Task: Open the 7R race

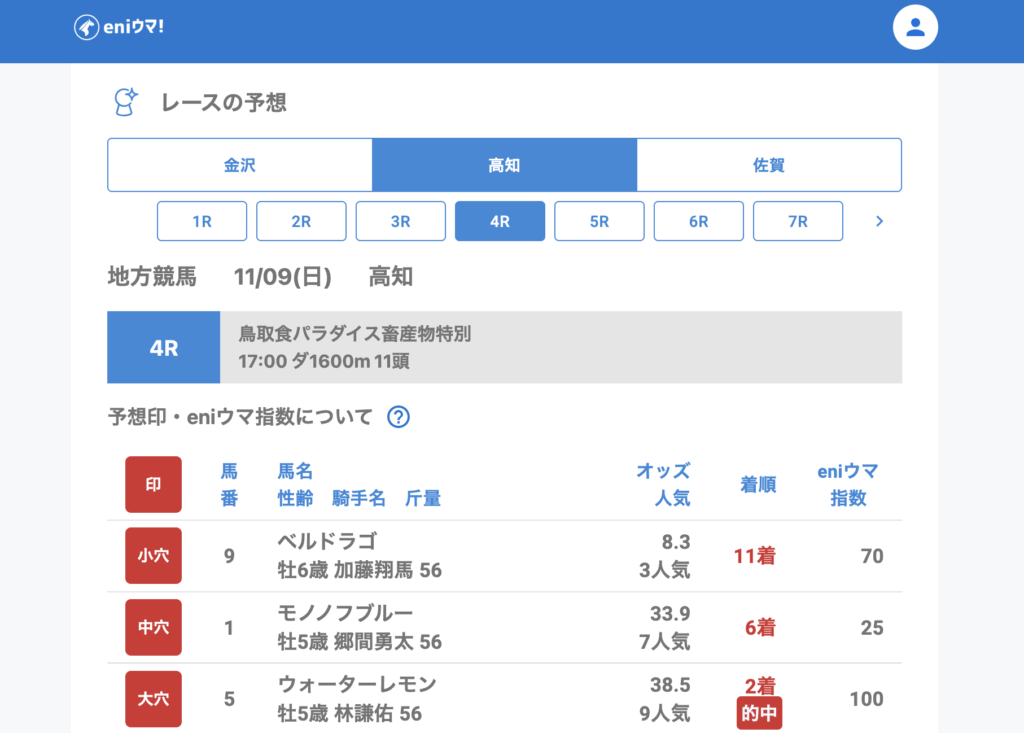Action: 797,222
